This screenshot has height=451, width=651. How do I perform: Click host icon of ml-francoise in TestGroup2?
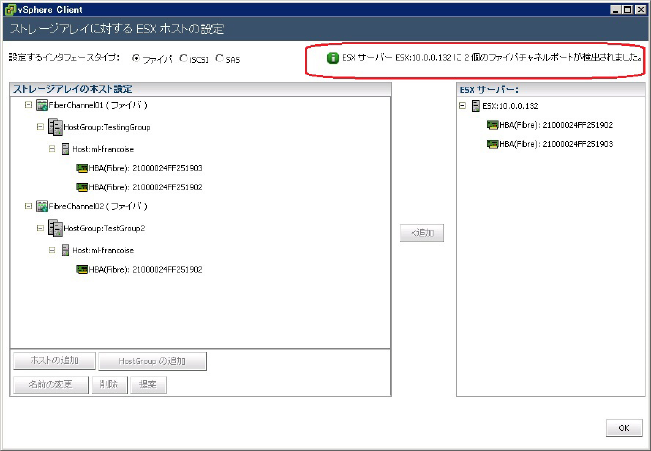(x=65, y=250)
